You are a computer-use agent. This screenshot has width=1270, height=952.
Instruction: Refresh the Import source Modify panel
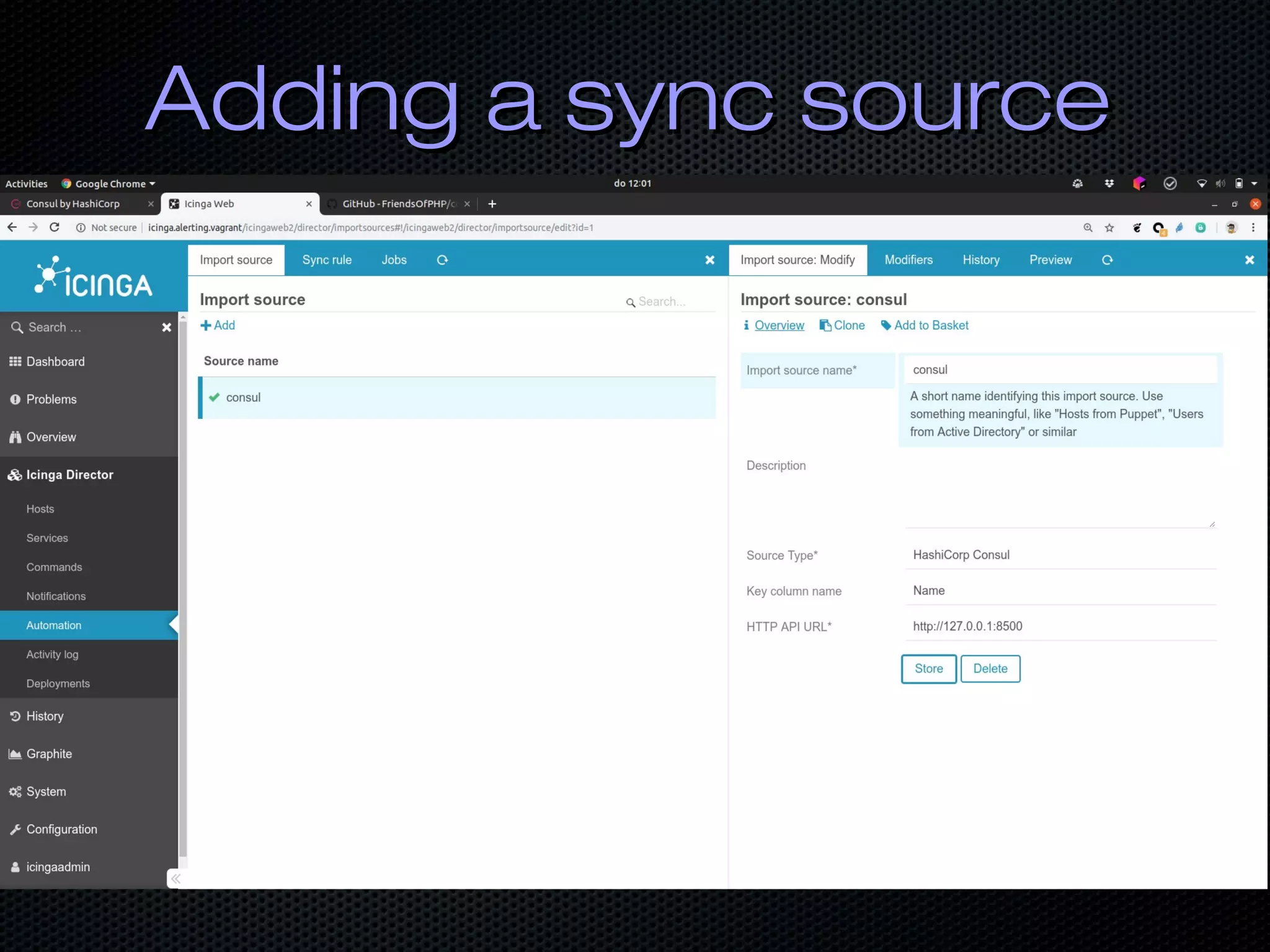(1108, 260)
